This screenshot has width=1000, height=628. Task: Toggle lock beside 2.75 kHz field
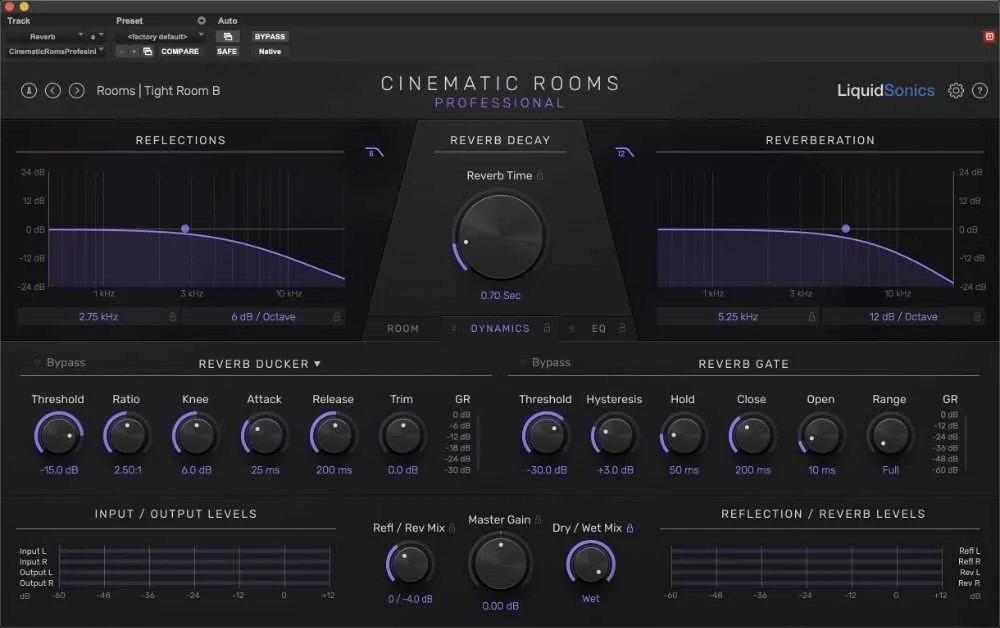point(172,316)
